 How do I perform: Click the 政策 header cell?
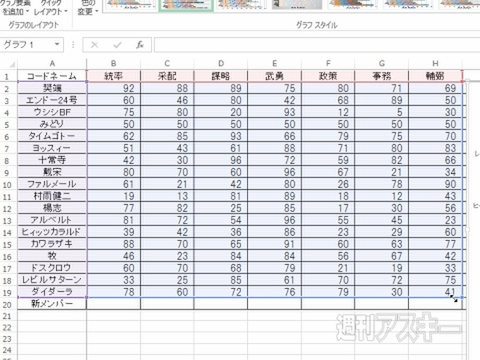[x=328, y=76]
